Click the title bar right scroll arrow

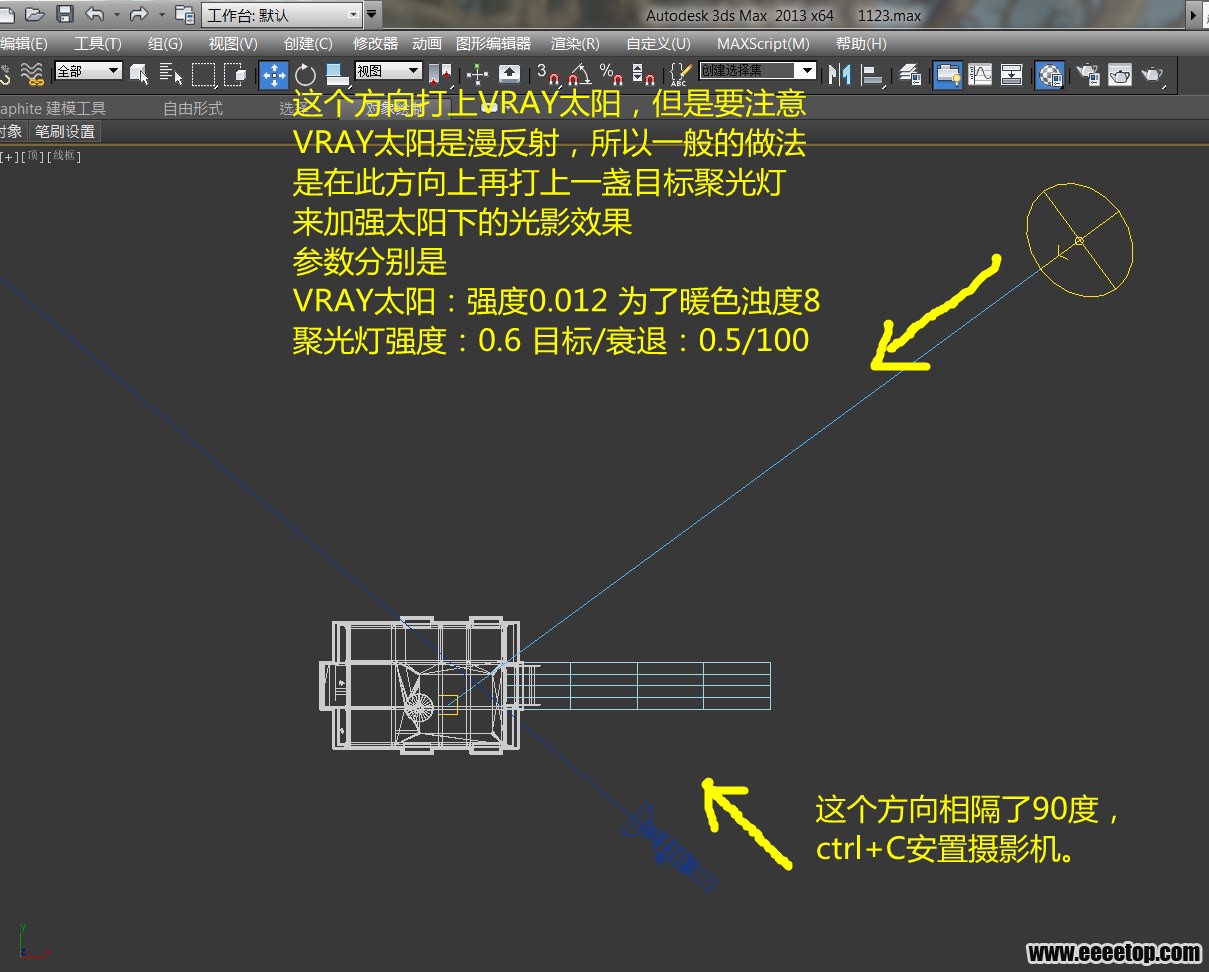(1193, 15)
